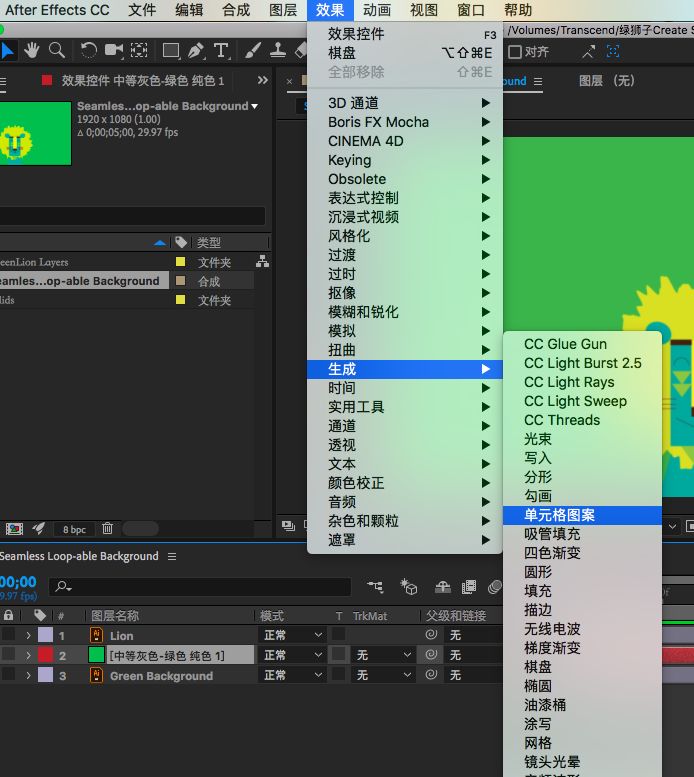Click the 8 bpc color depth button
Image resolution: width=694 pixels, height=777 pixels.
[74, 529]
